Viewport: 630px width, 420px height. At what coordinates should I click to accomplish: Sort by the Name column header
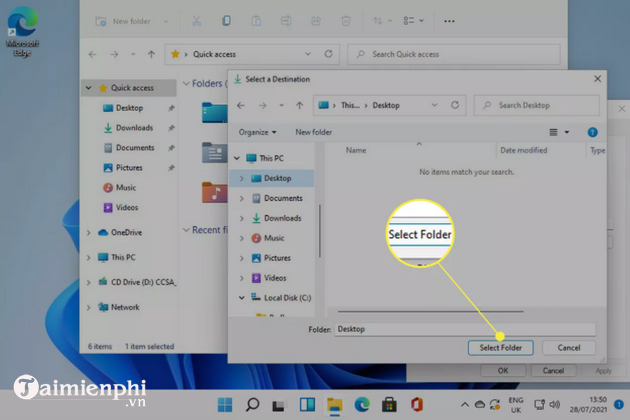pyautogui.click(x=356, y=150)
